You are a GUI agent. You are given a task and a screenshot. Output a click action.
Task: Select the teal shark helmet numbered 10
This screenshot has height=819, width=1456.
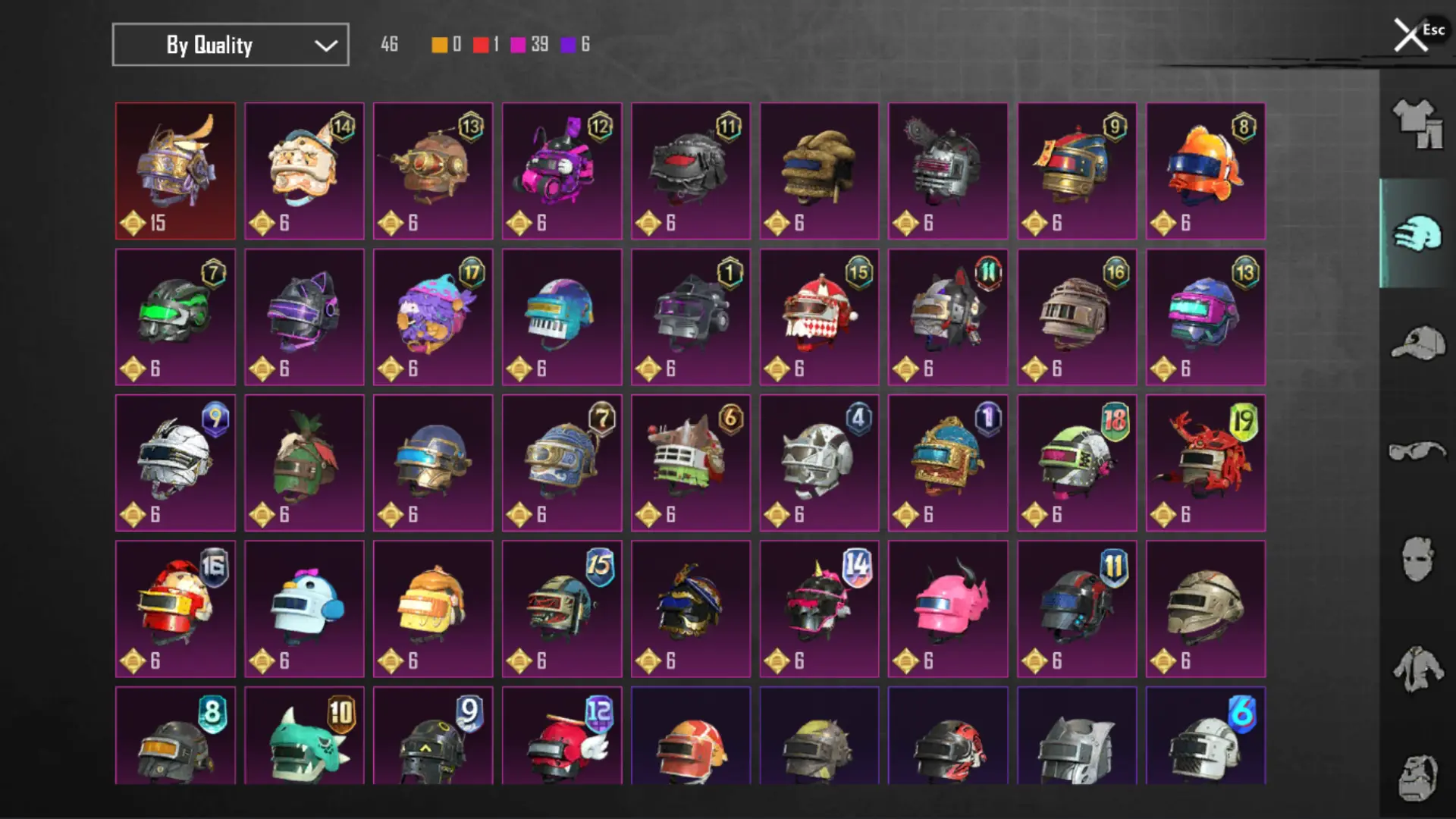[304, 736]
